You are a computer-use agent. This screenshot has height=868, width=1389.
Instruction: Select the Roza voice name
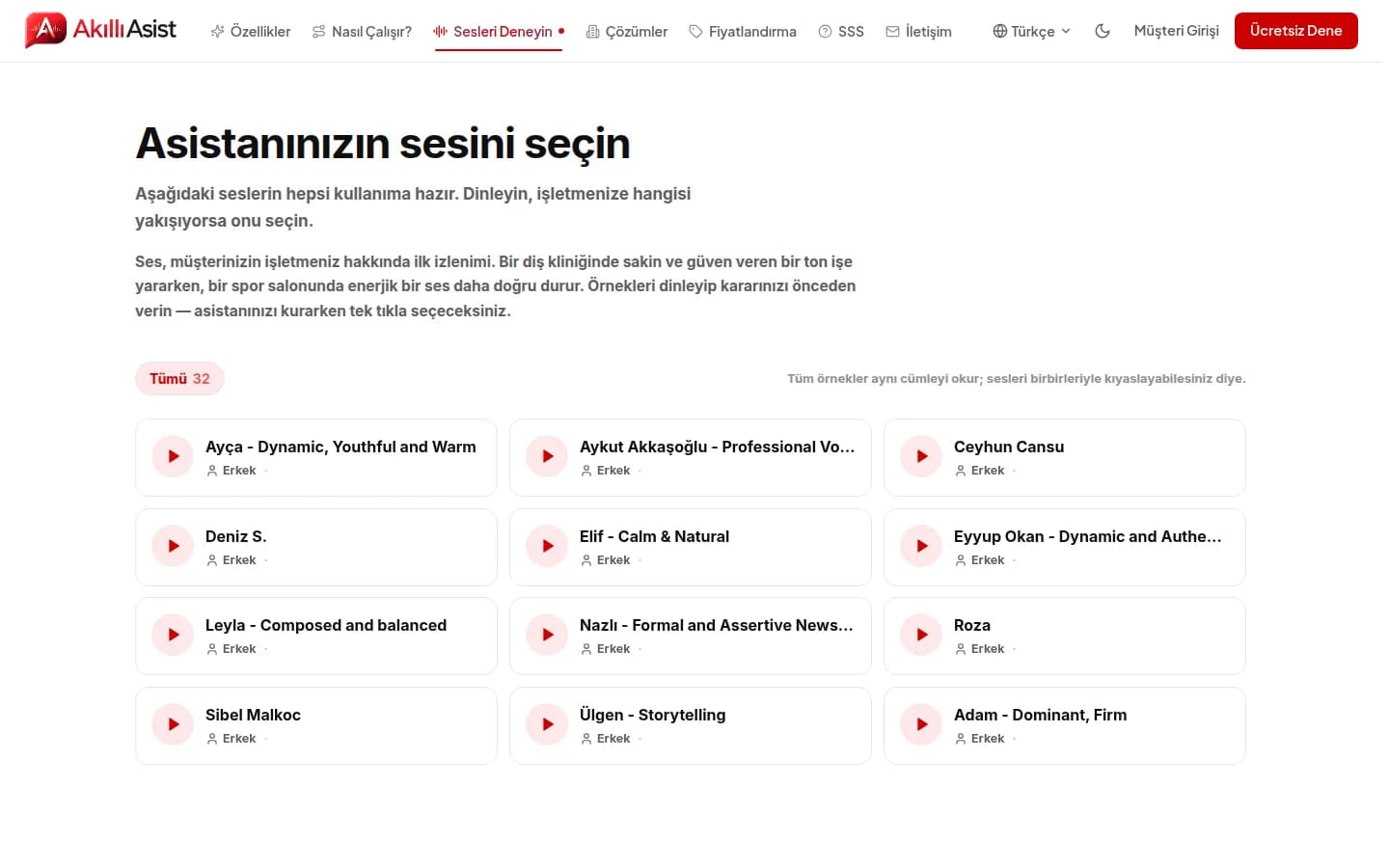[972, 625]
